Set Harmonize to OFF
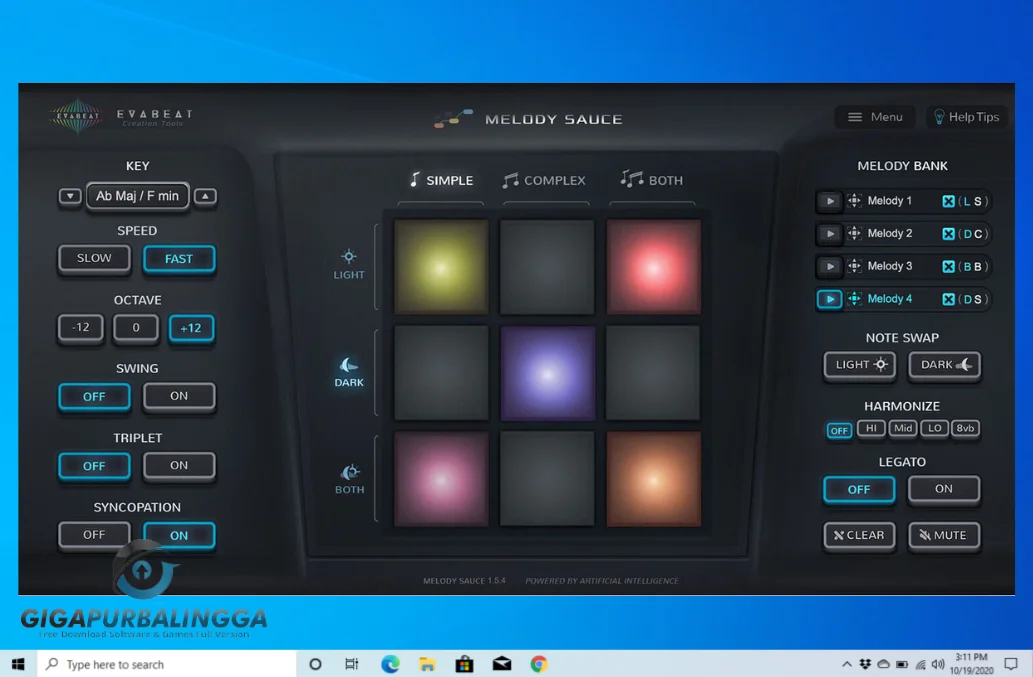The width and height of the screenshot is (1033, 677). (839, 430)
